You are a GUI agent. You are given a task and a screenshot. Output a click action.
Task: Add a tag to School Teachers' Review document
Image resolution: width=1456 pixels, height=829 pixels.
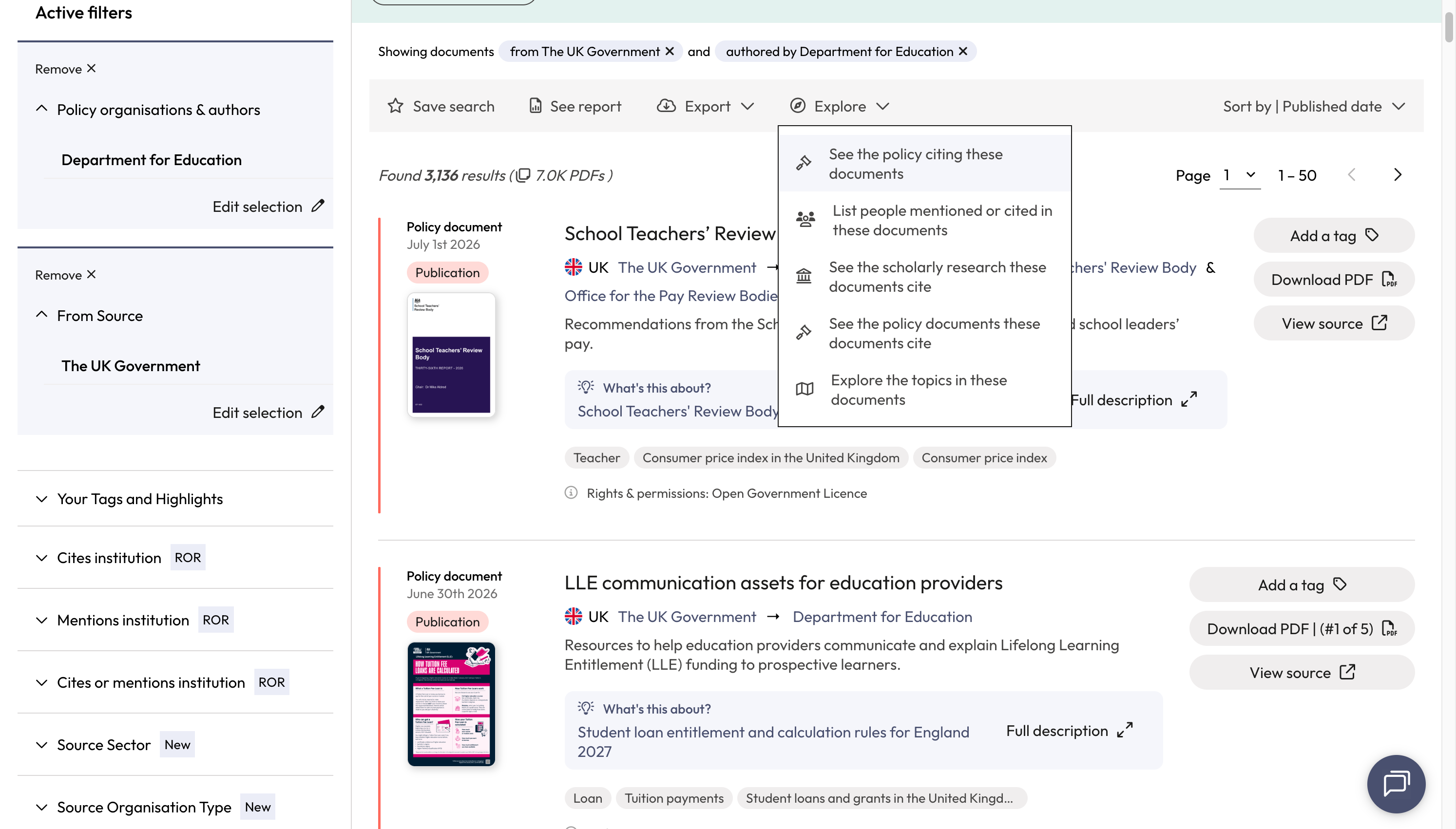click(1334, 235)
